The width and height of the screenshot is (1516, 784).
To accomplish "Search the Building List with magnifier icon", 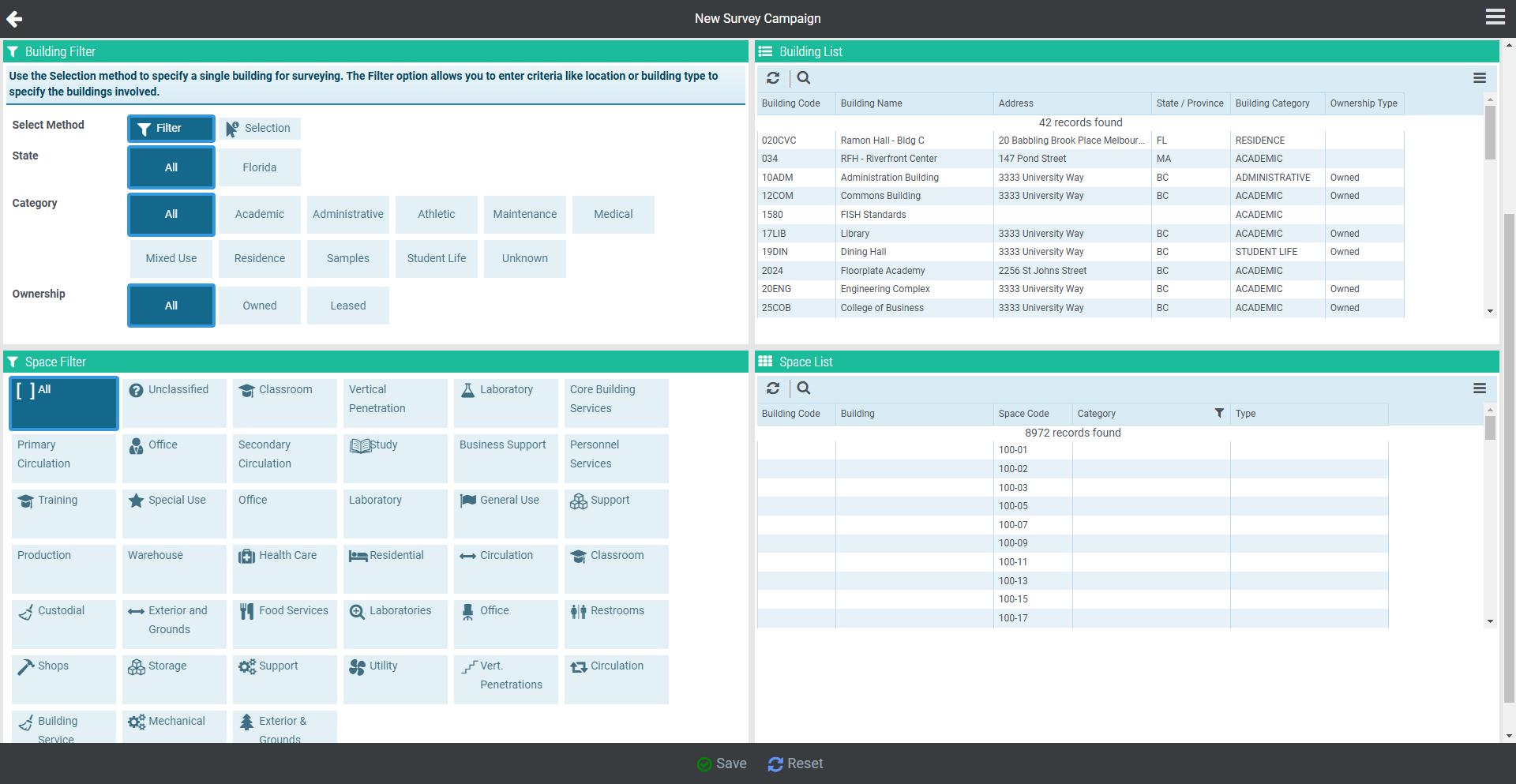I will click(x=804, y=77).
